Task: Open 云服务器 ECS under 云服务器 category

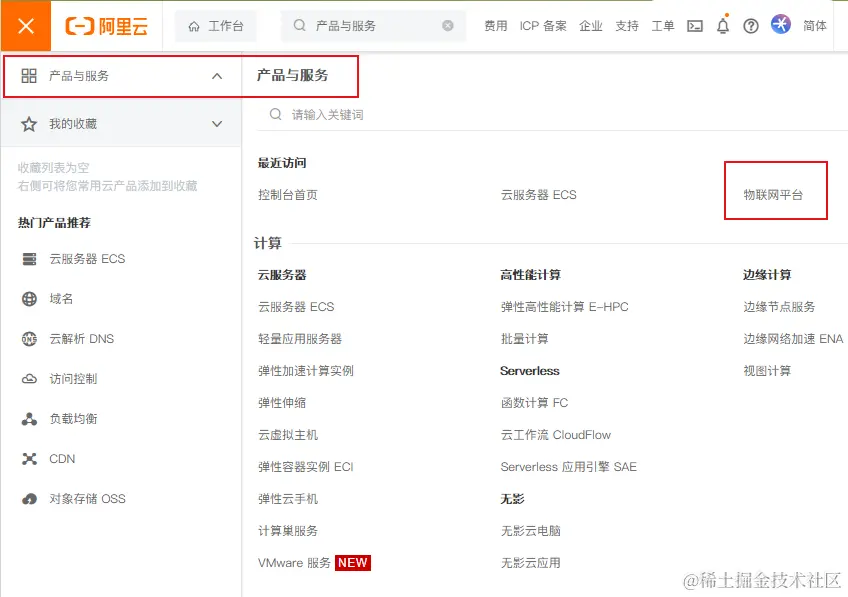Action: point(296,307)
